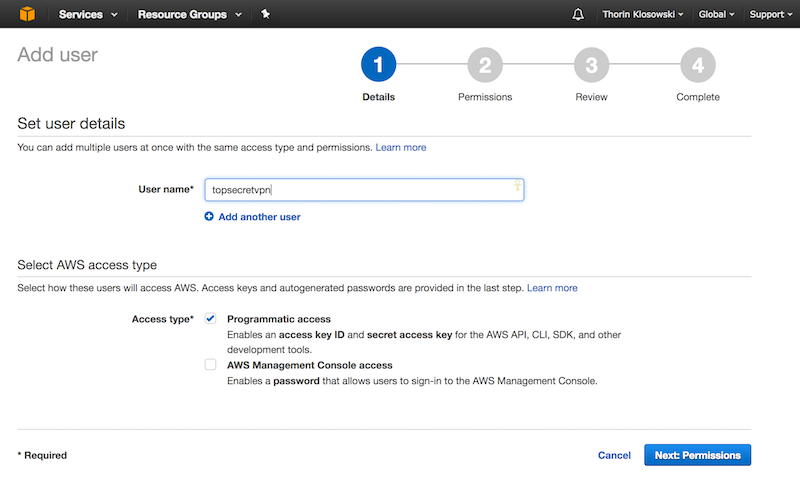Click the password manager icon in User name field
Screen dimensions: 800x478
(x=517, y=185)
